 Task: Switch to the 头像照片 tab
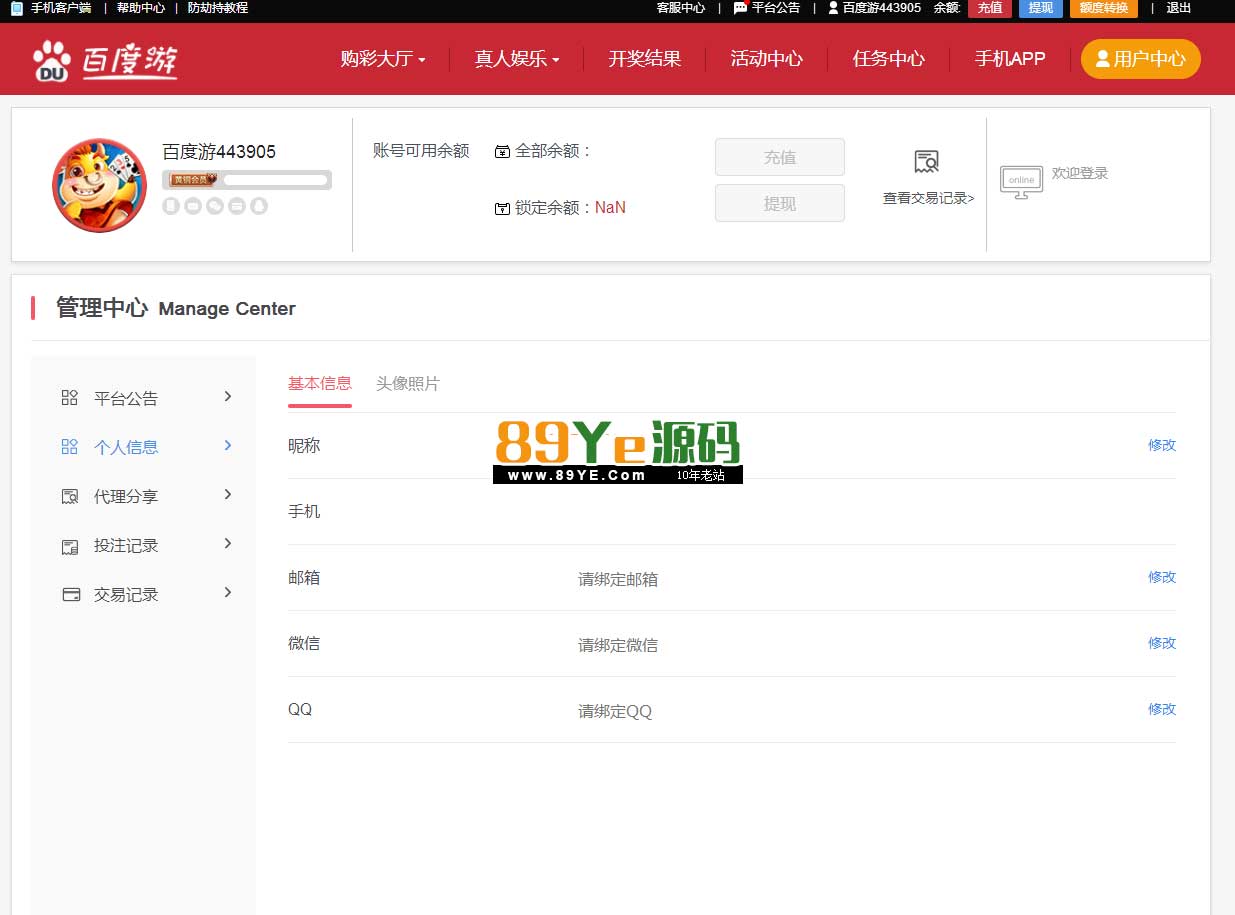pos(408,383)
